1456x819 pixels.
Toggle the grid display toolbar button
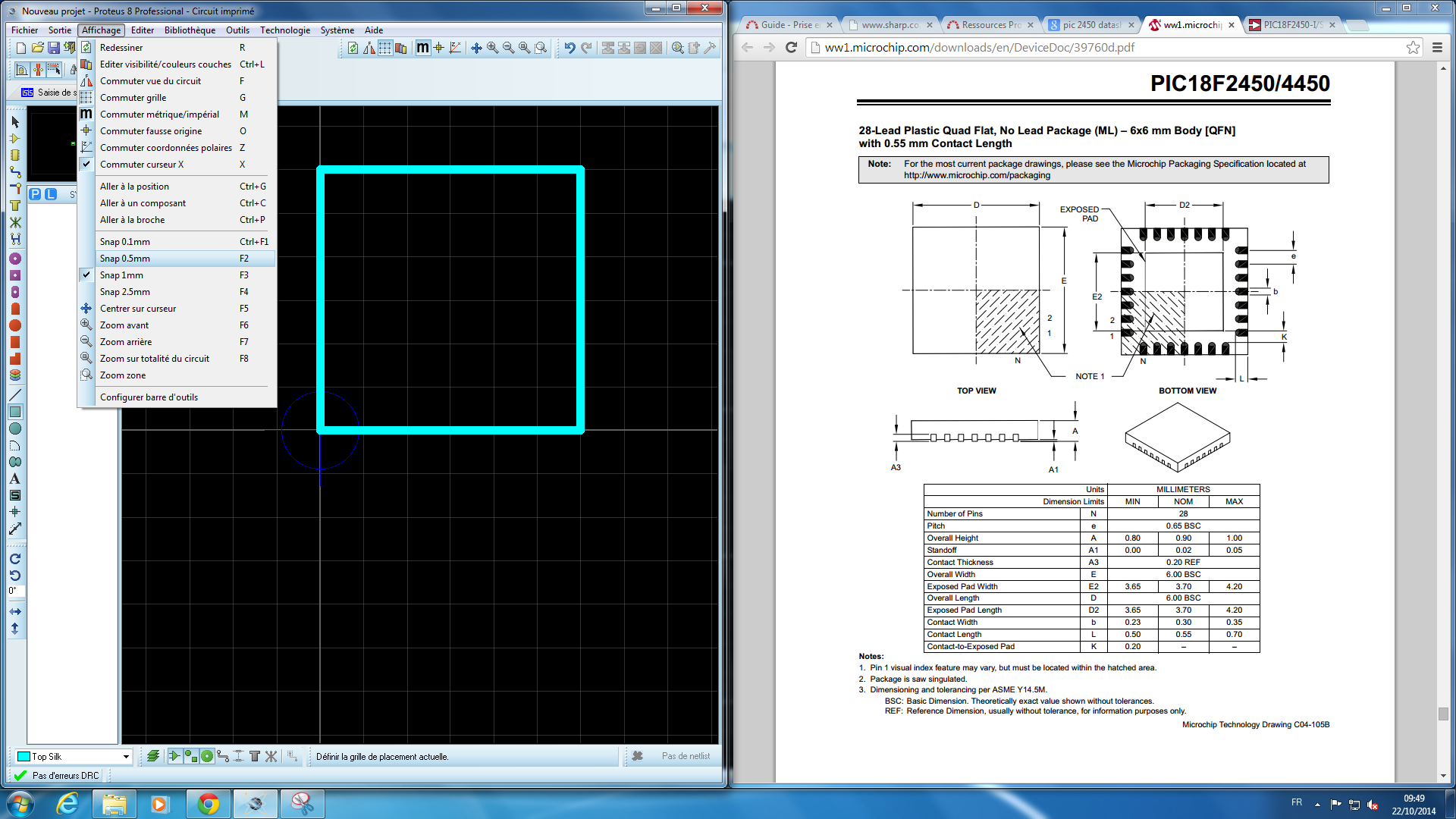click(x=385, y=48)
